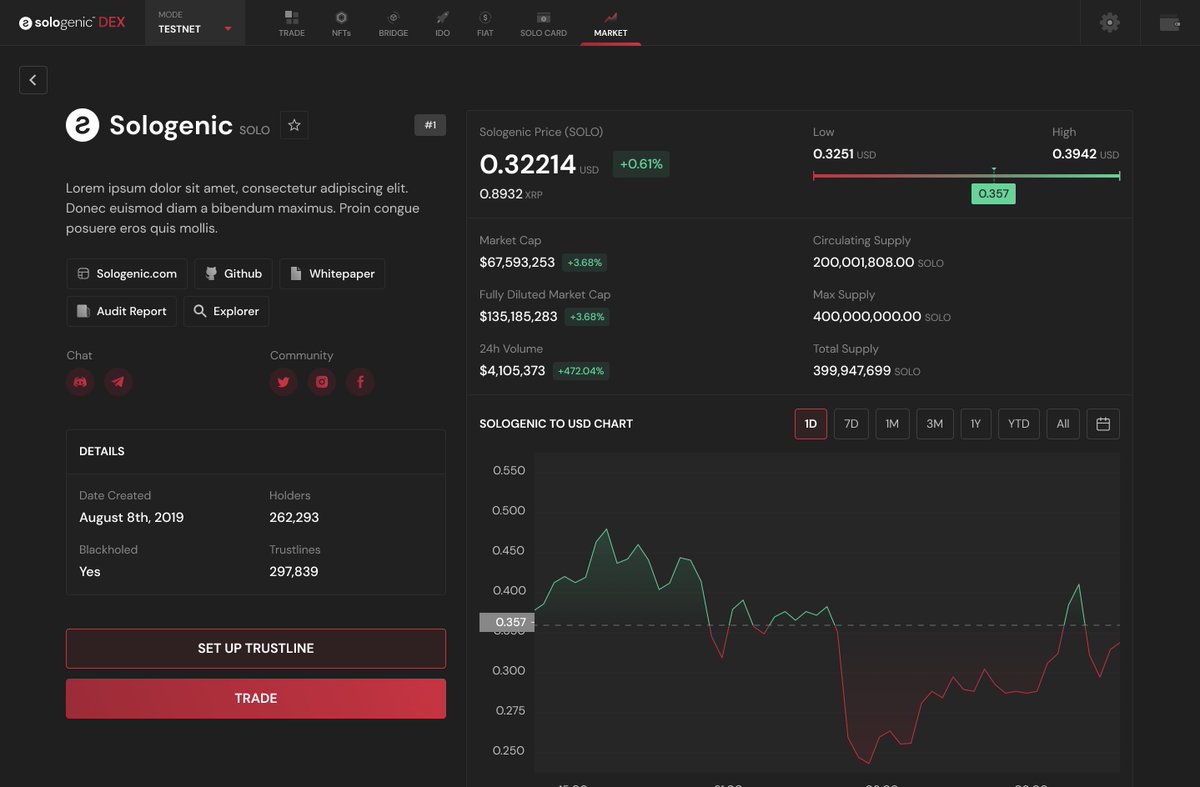Screen dimensions: 1200x787
Task: Open the Facebook community icon
Action: [360, 381]
